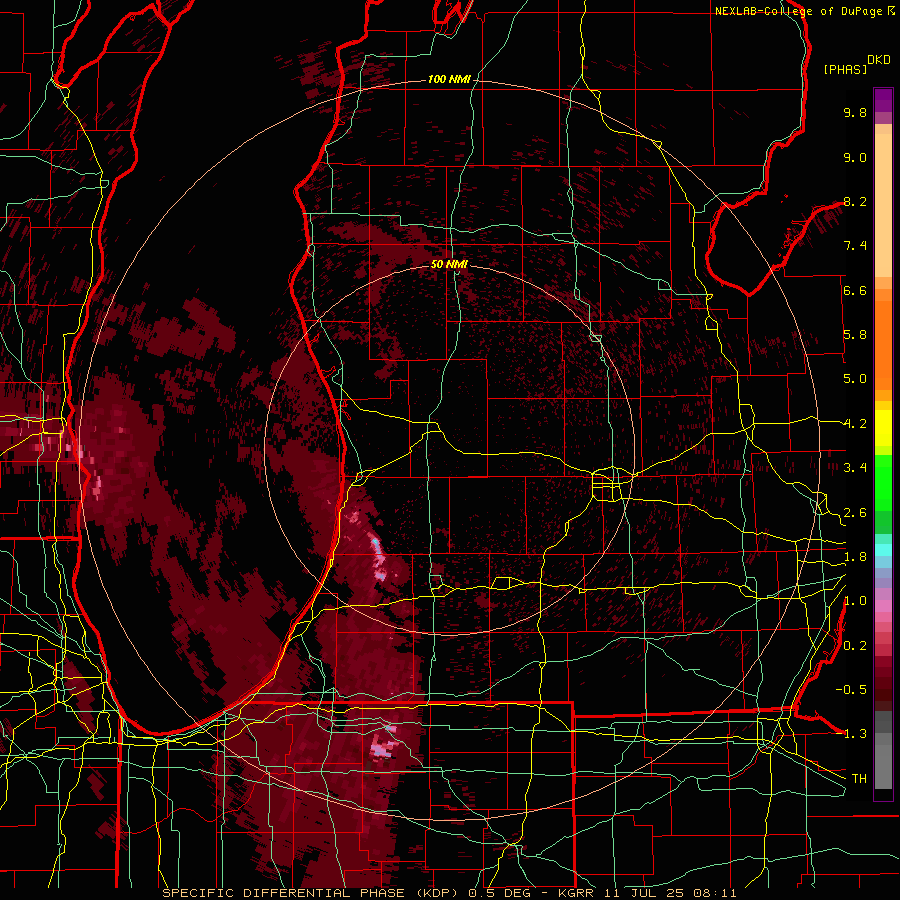
Task: Click the 8.2 value on color scale
Action: pyautogui.click(x=855, y=201)
